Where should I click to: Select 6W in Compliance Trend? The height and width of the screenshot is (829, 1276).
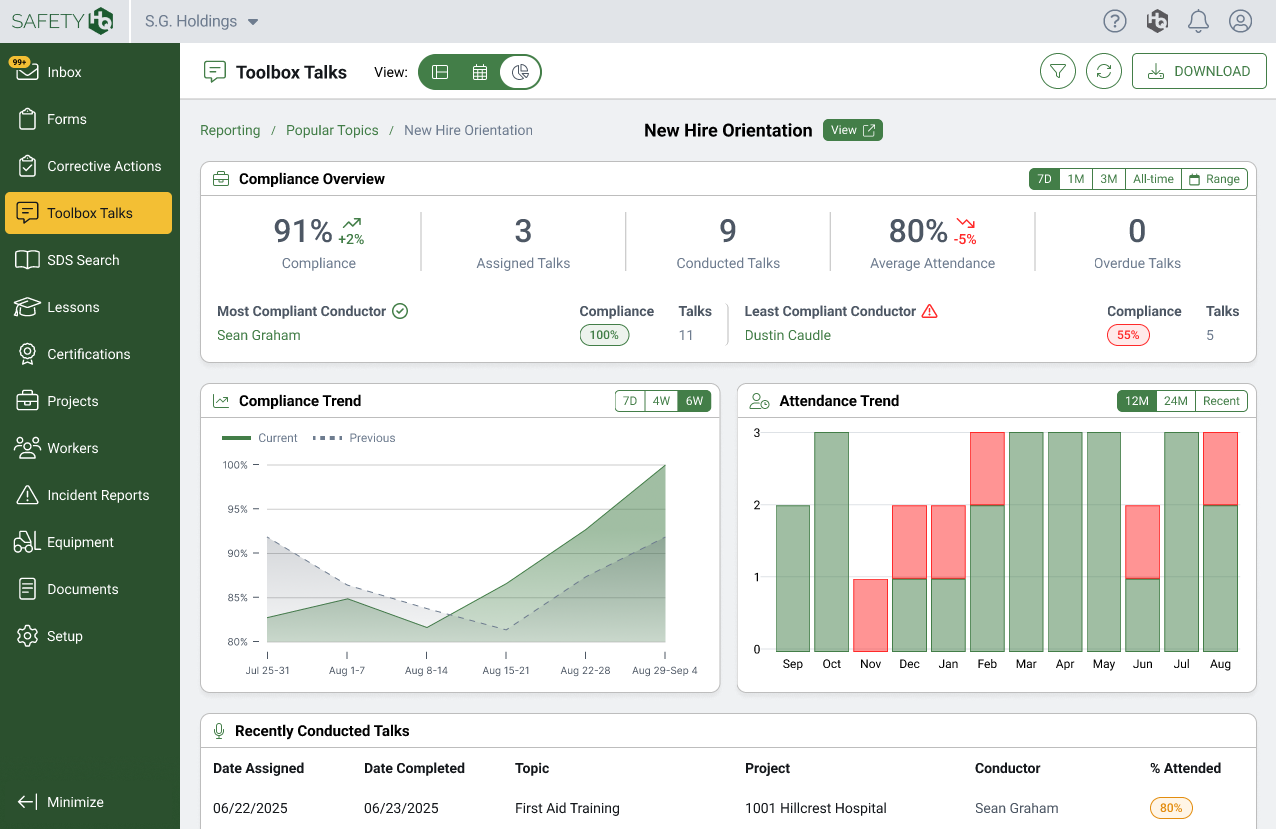click(x=694, y=401)
